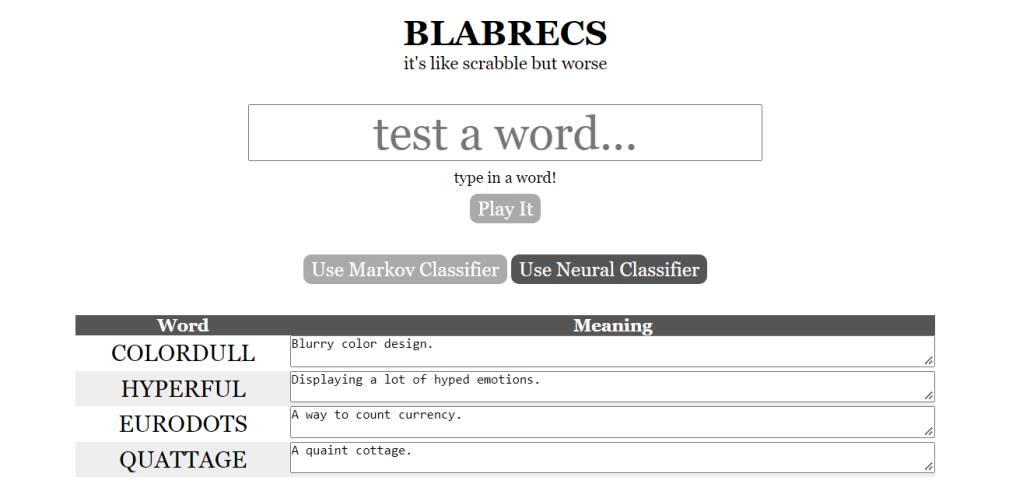Click the Word column header
The width and height of the screenshot is (1023, 498).
[x=183, y=325]
